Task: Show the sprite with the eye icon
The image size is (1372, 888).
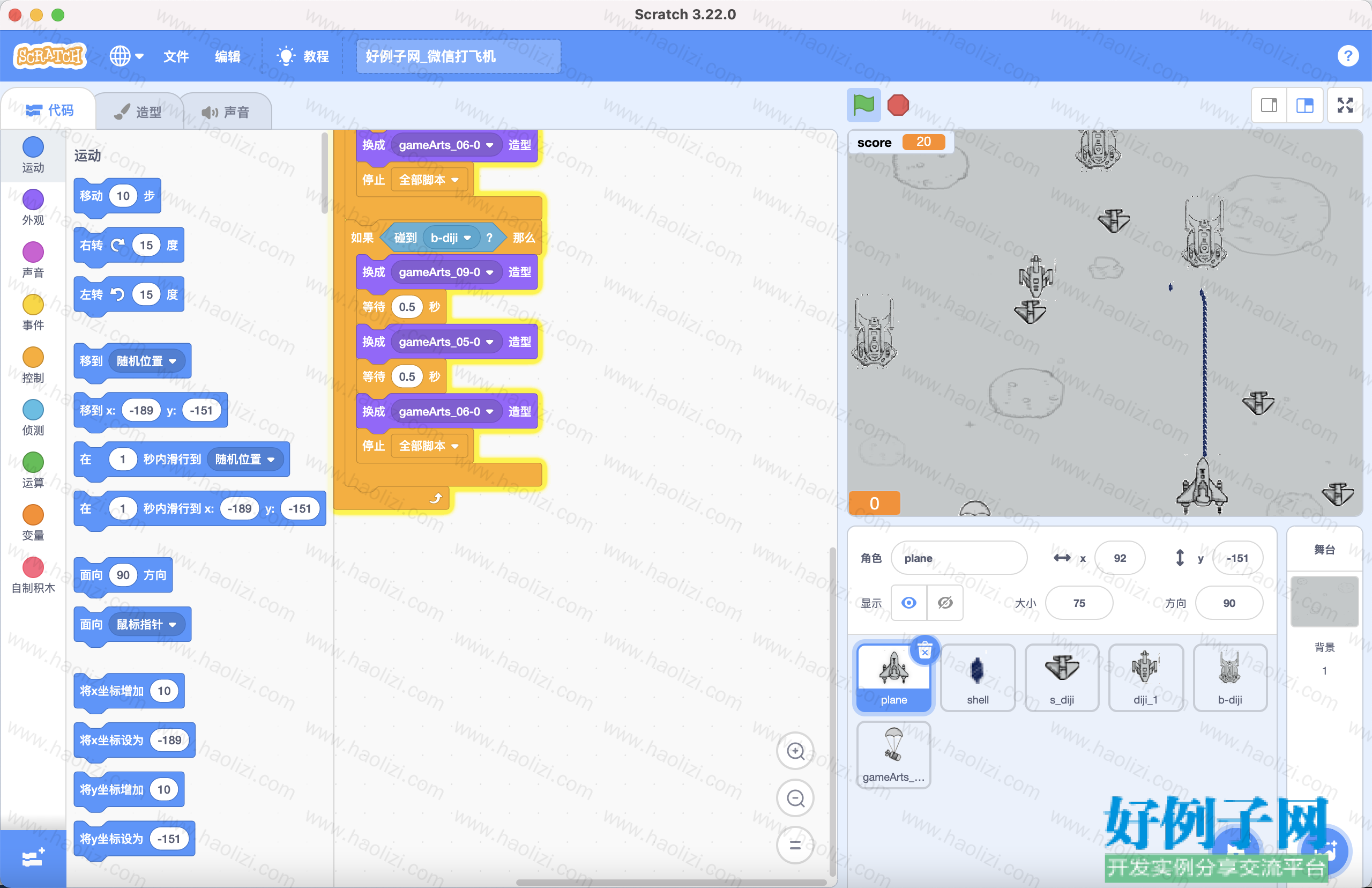Action: pyautogui.click(x=909, y=603)
